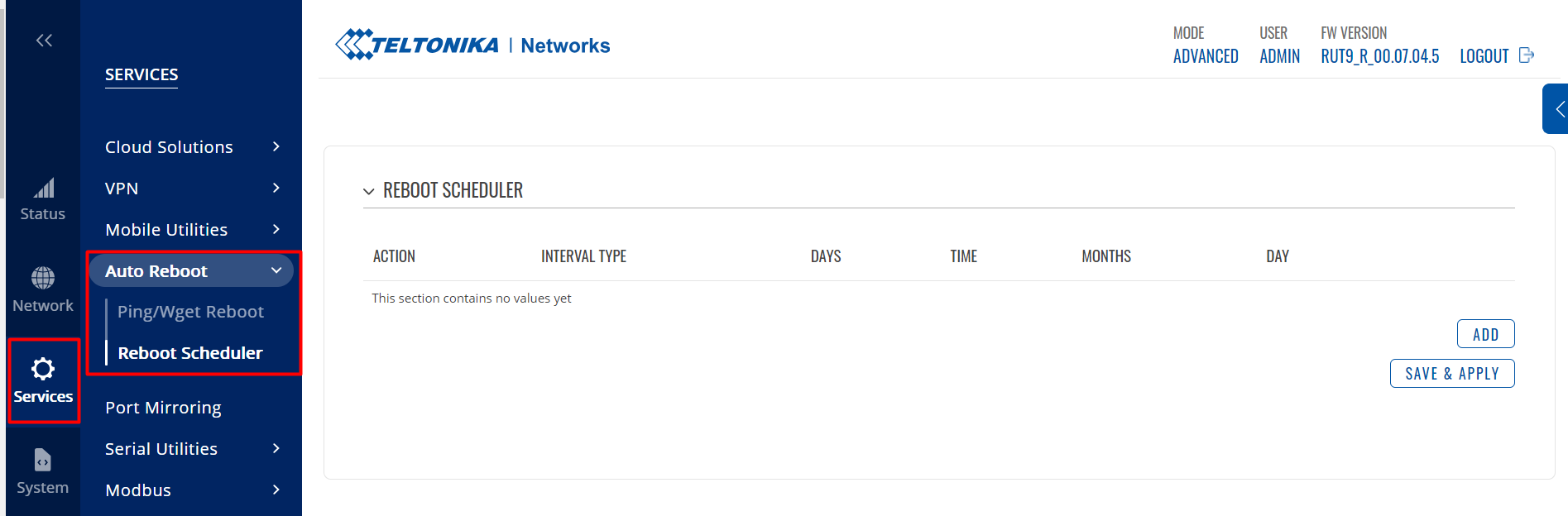Open Status section signal icon
This screenshot has width=1568, height=516.
pos(44,189)
